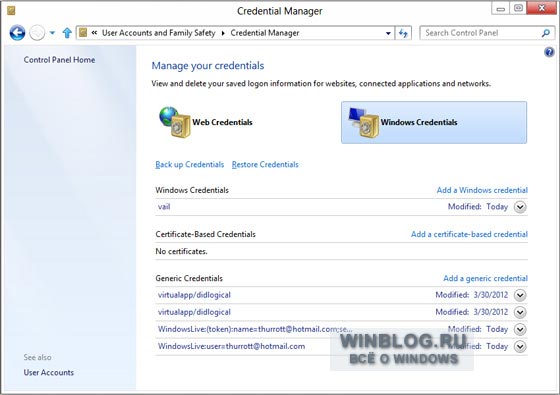Select the Windows Credentials vault
This screenshot has width=560, height=395.
point(434,122)
